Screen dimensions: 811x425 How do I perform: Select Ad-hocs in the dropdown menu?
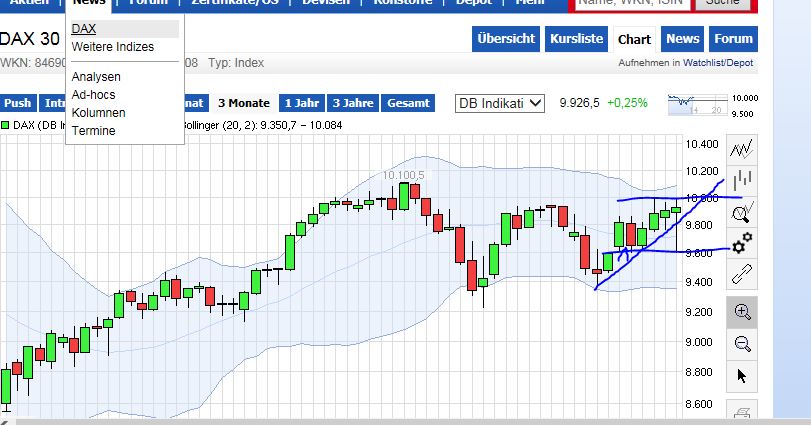click(94, 94)
